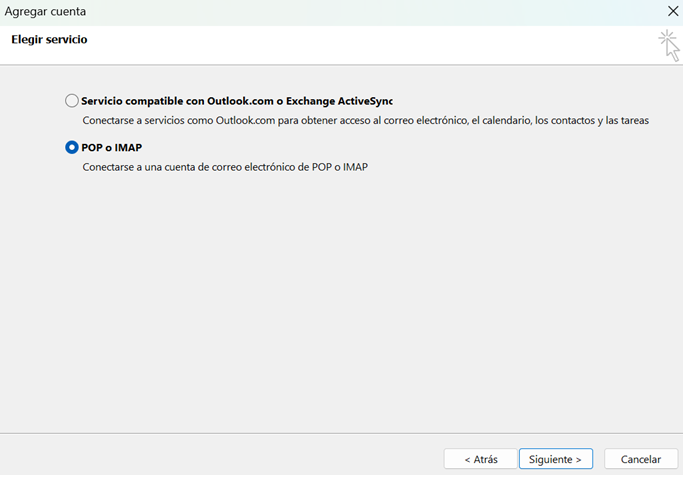
Task: Click empty space left of the Atrás button
Action: coord(220,459)
